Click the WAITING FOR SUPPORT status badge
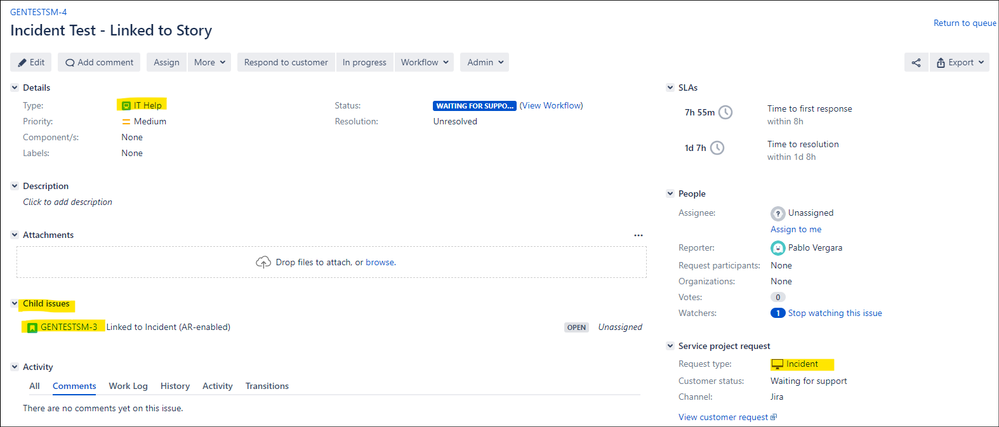The height and width of the screenshot is (427, 999). (x=475, y=106)
